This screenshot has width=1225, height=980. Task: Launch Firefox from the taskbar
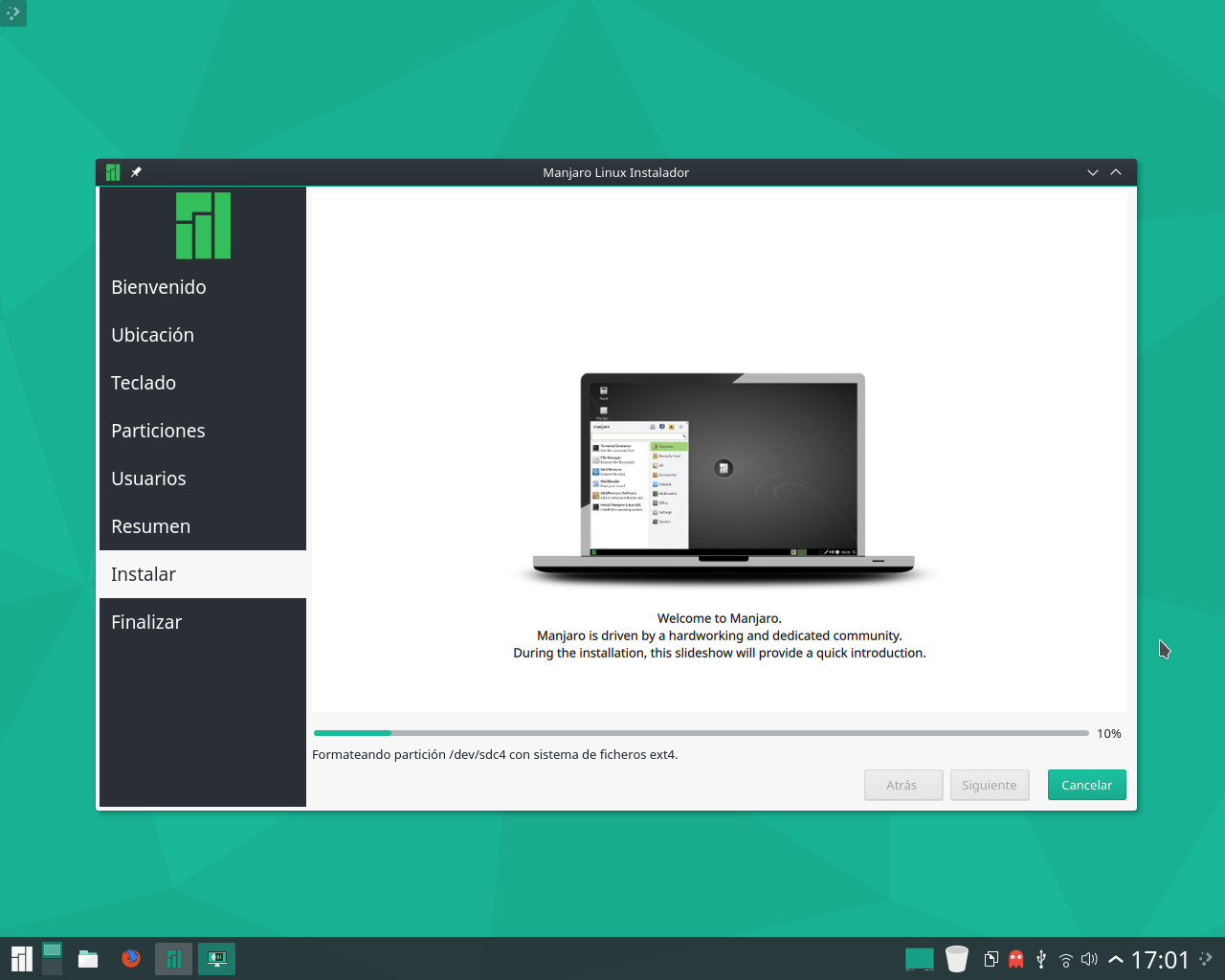coord(131,959)
